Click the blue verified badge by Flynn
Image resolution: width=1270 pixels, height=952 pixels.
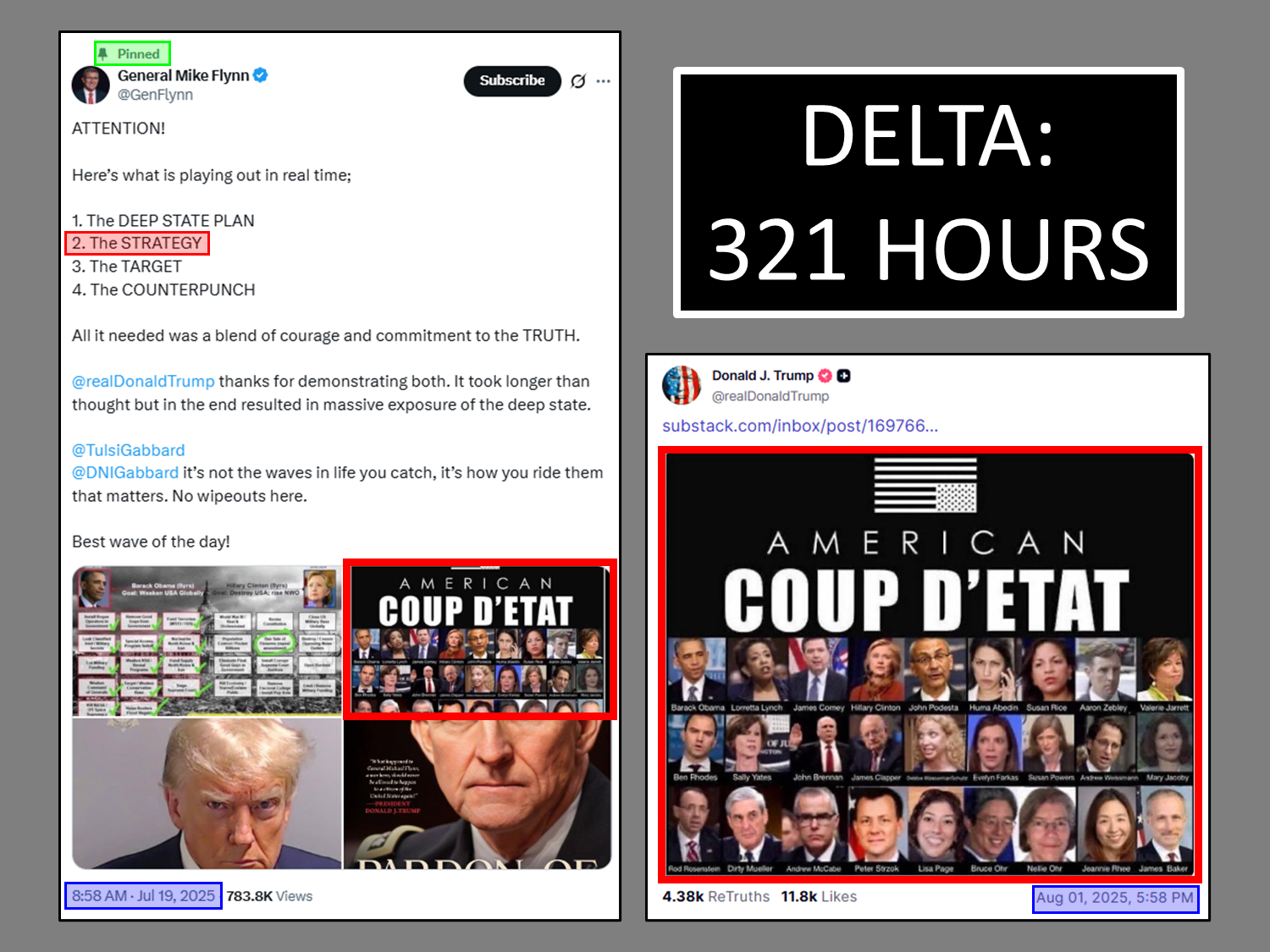coord(261,75)
